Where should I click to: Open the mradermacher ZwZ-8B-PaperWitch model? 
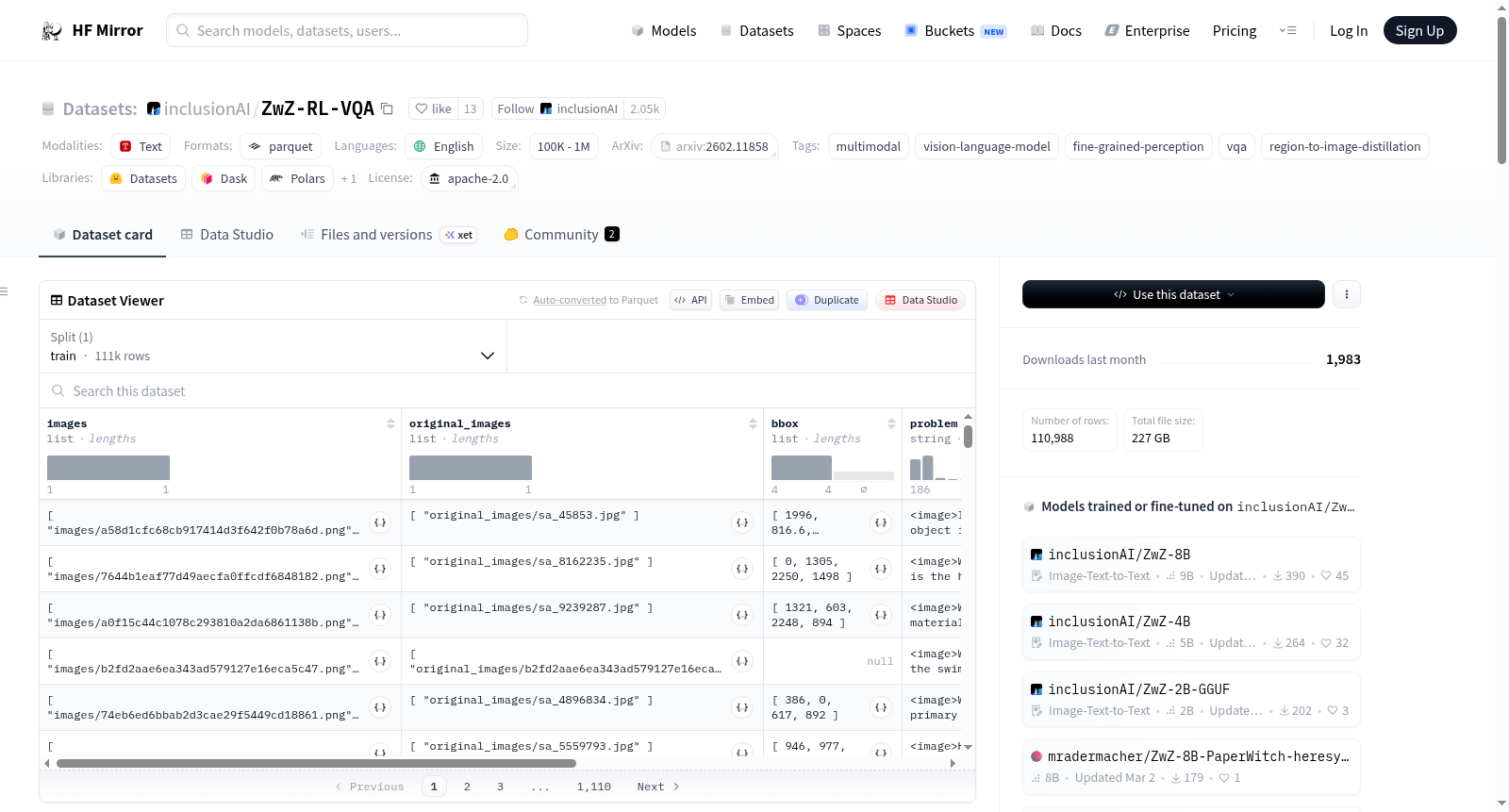coord(1191,767)
